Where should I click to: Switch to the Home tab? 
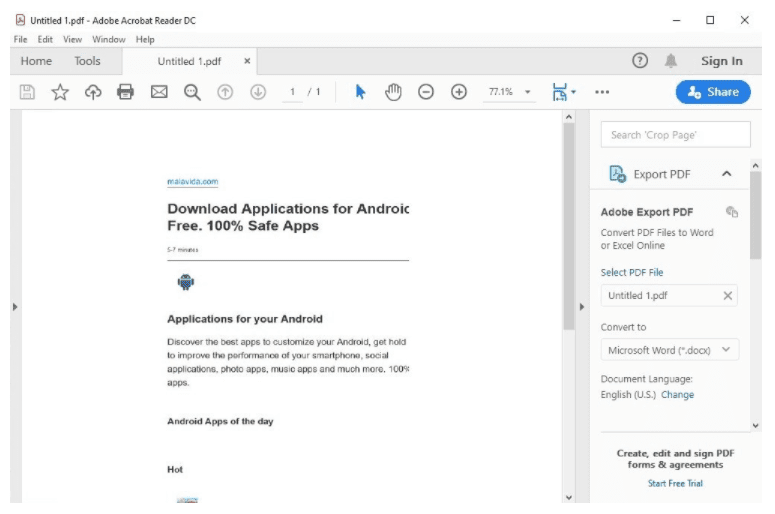[36, 61]
